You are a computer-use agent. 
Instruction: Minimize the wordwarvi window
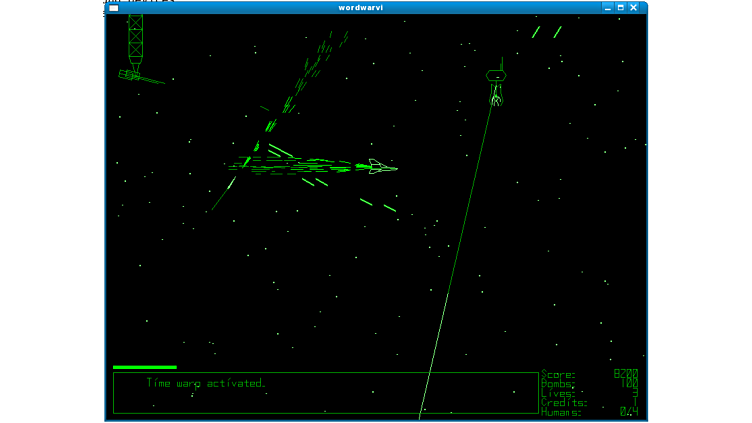click(607, 7)
